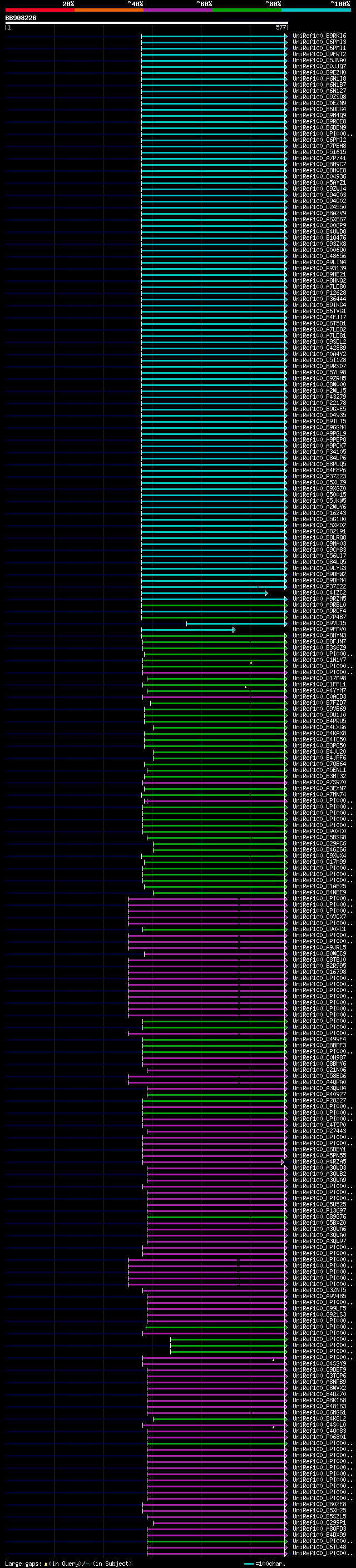
Task: Select the UniRef100_Q9DBF9 entry
Action: pyautogui.click(x=319, y=1369)
